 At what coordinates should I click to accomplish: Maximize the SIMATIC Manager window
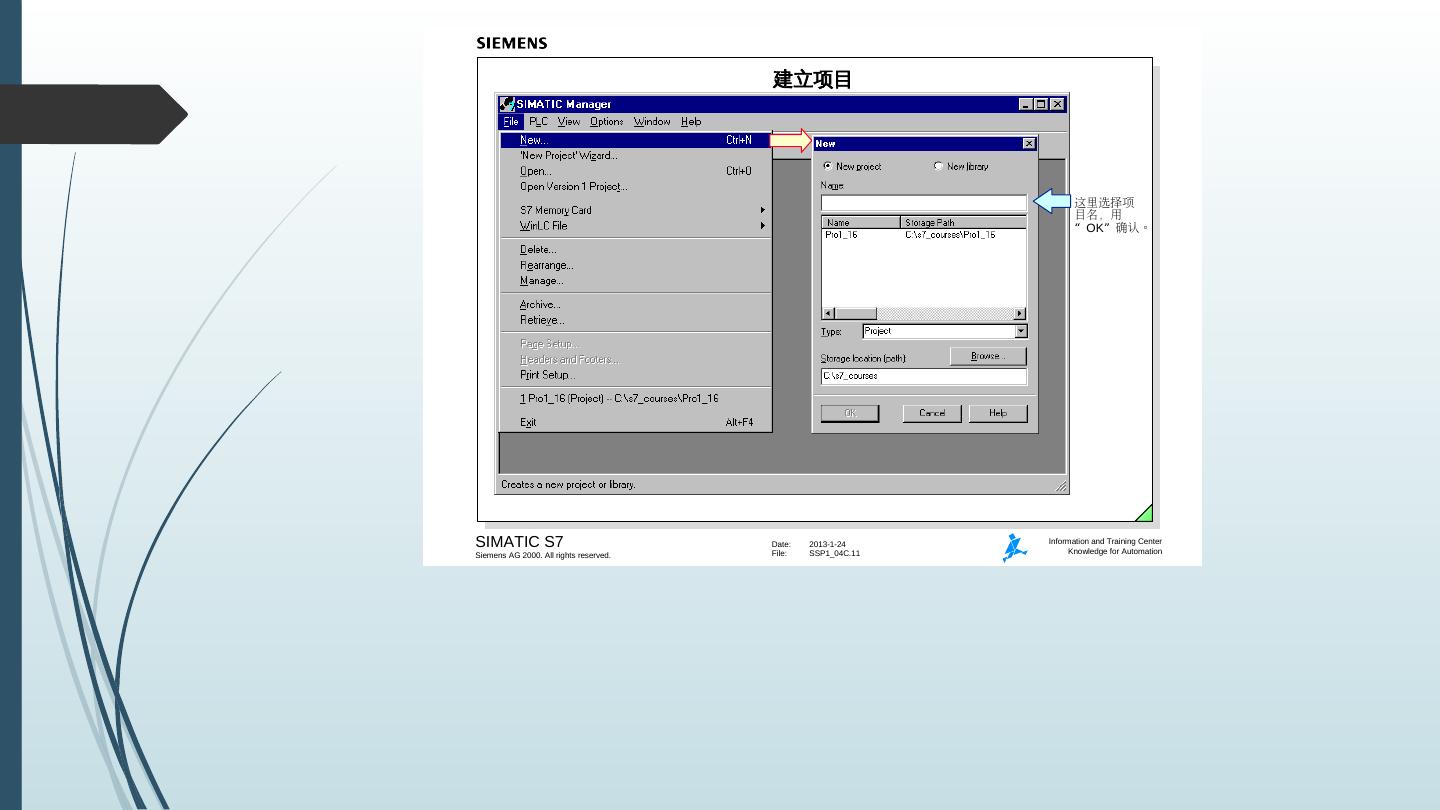[x=1042, y=104]
